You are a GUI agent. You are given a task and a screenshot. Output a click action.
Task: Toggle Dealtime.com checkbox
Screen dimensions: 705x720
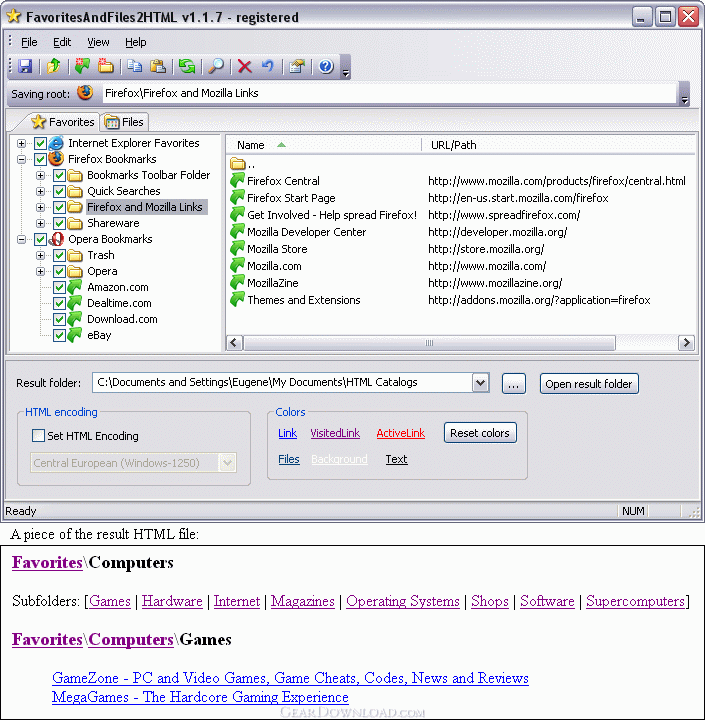point(59,303)
